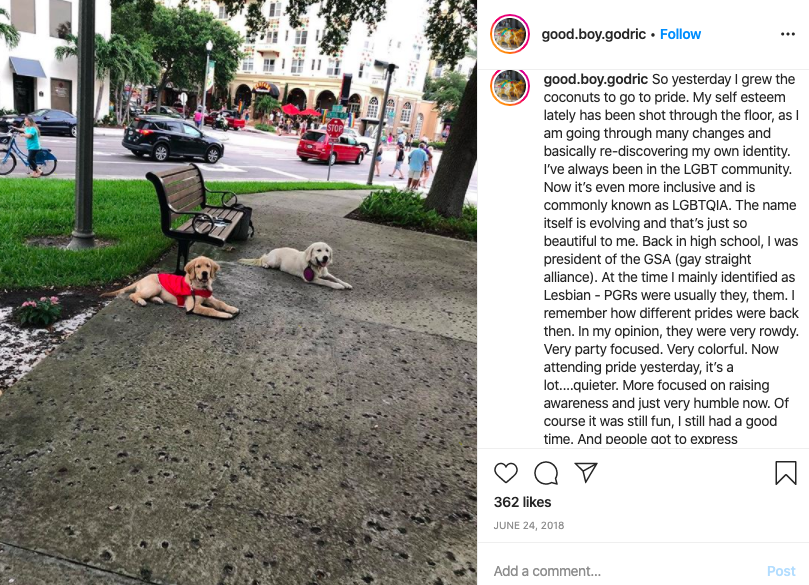Open comments via the speech bubble icon
This screenshot has height=585, width=809.
[x=546, y=473]
